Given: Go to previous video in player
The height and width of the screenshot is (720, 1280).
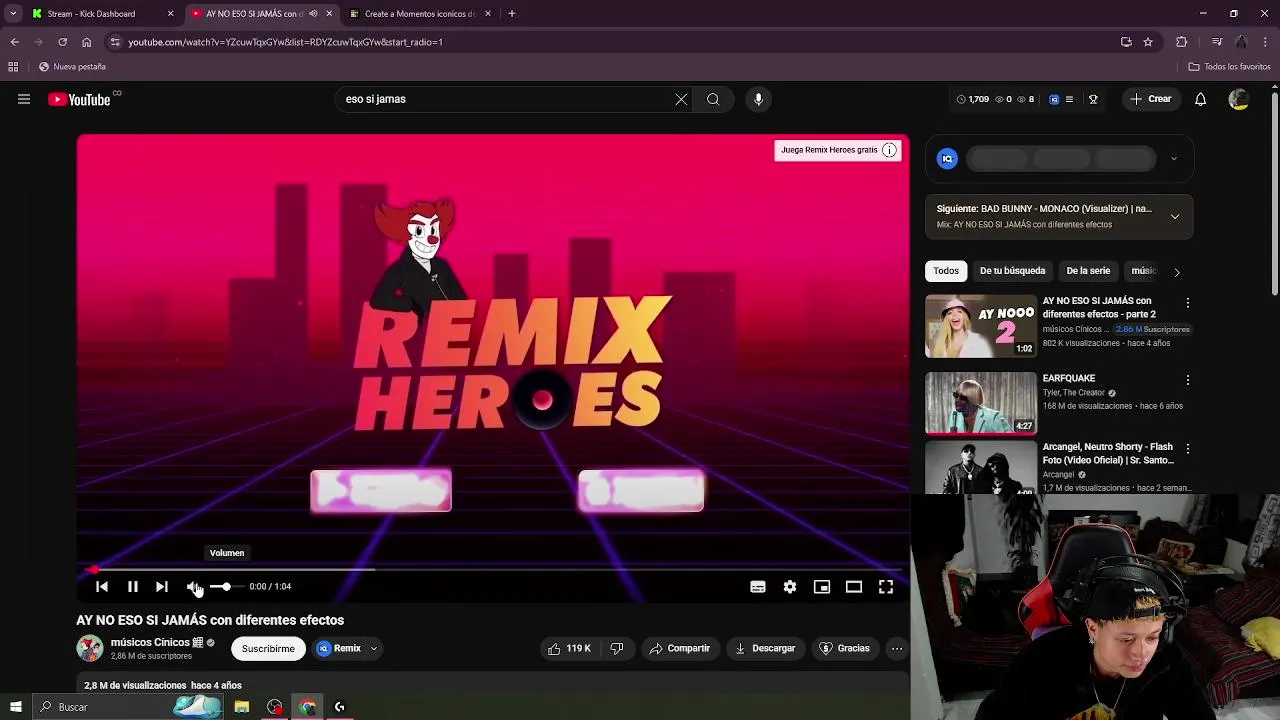Looking at the screenshot, I should click(x=102, y=587).
